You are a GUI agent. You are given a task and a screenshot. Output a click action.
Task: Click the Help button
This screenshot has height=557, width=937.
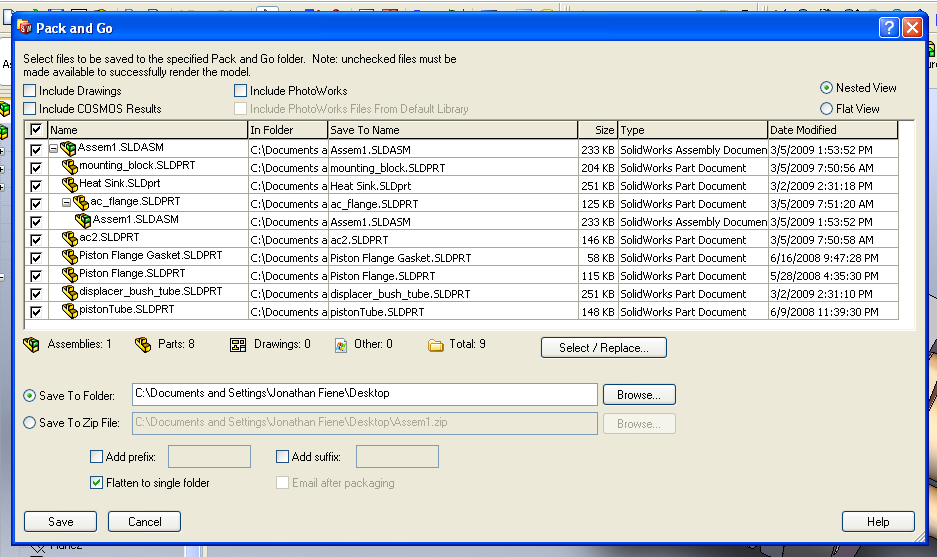pyautogui.click(x=878, y=522)
